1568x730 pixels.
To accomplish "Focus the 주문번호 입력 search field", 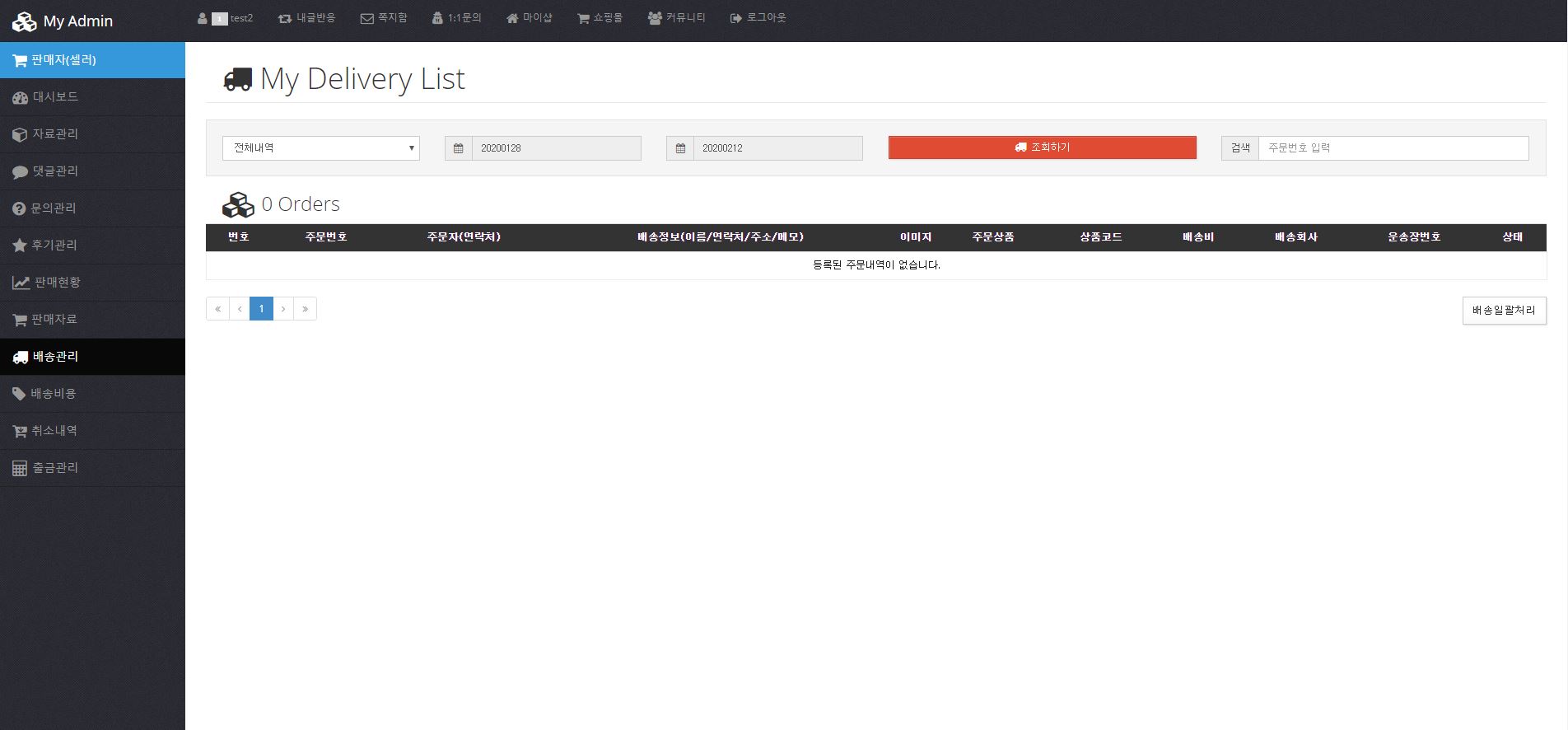I will tap(1393, 148).
